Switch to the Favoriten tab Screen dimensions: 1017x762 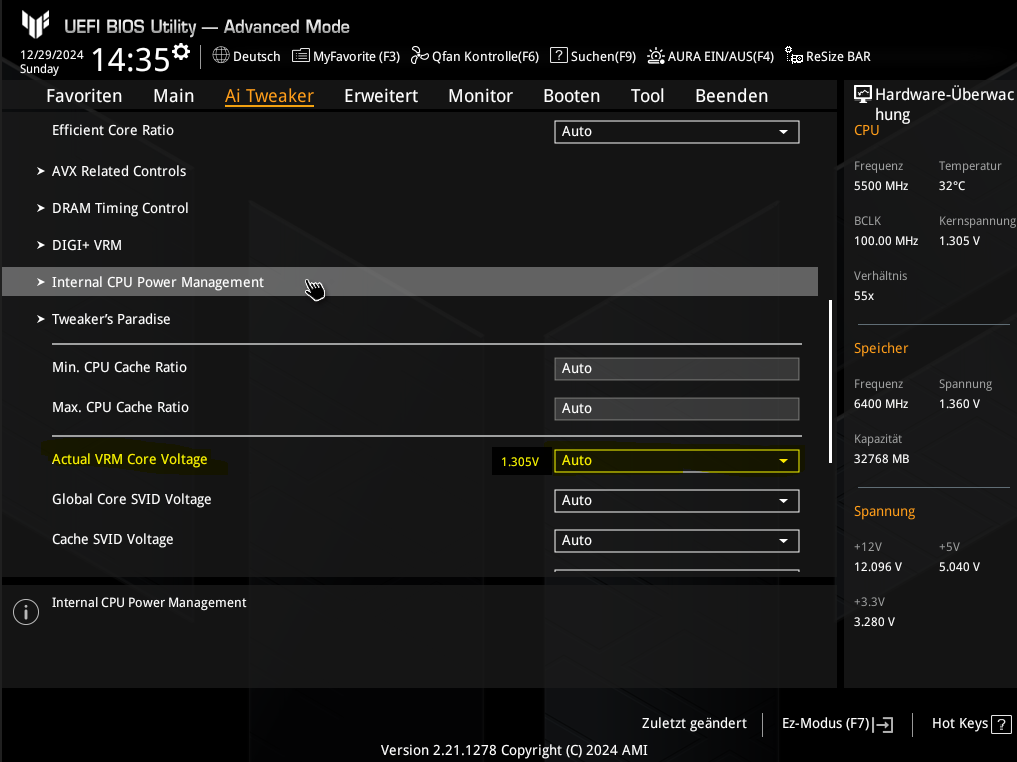(84, 96)
